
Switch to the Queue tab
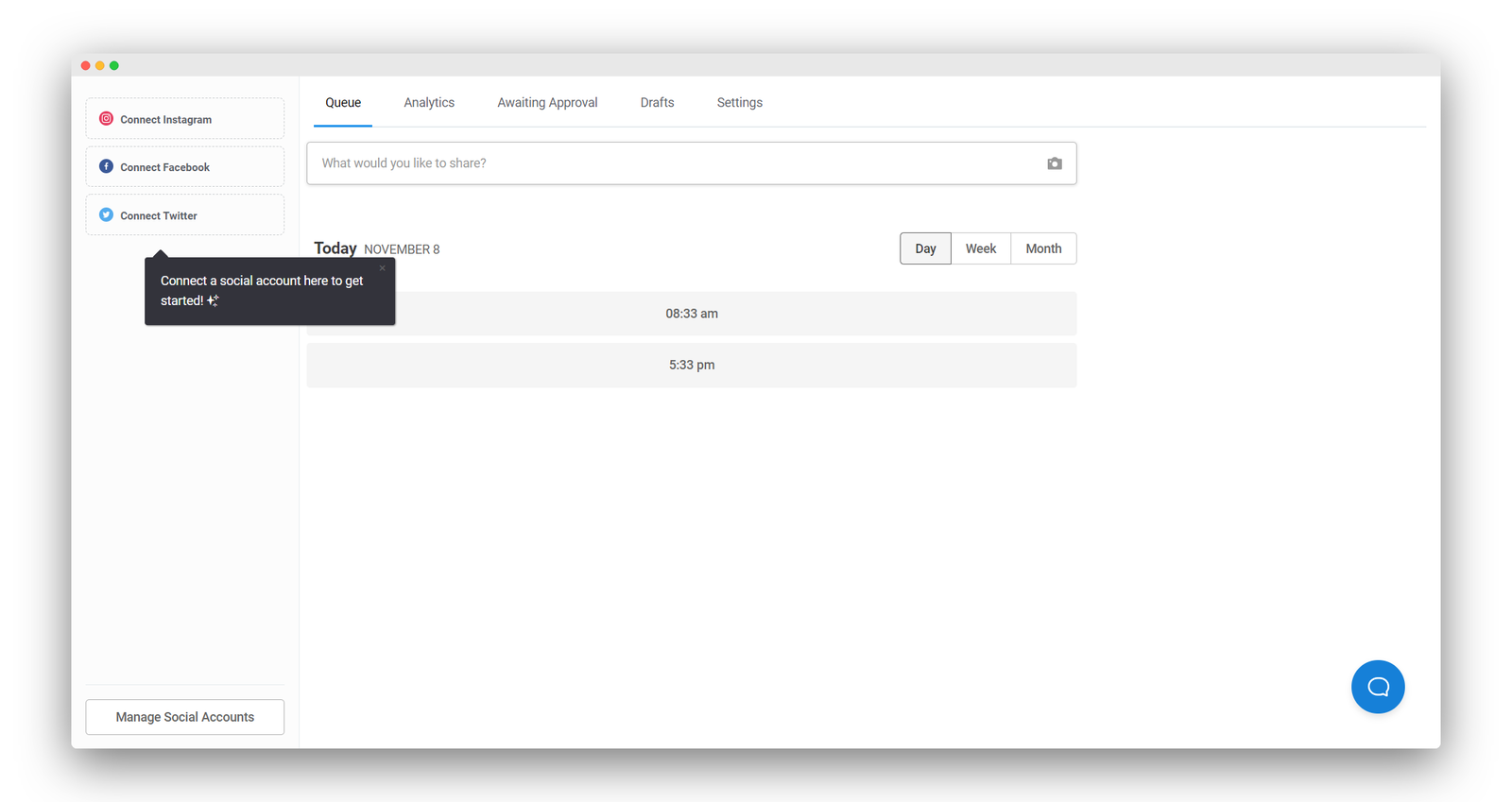(x=343, y=103)
